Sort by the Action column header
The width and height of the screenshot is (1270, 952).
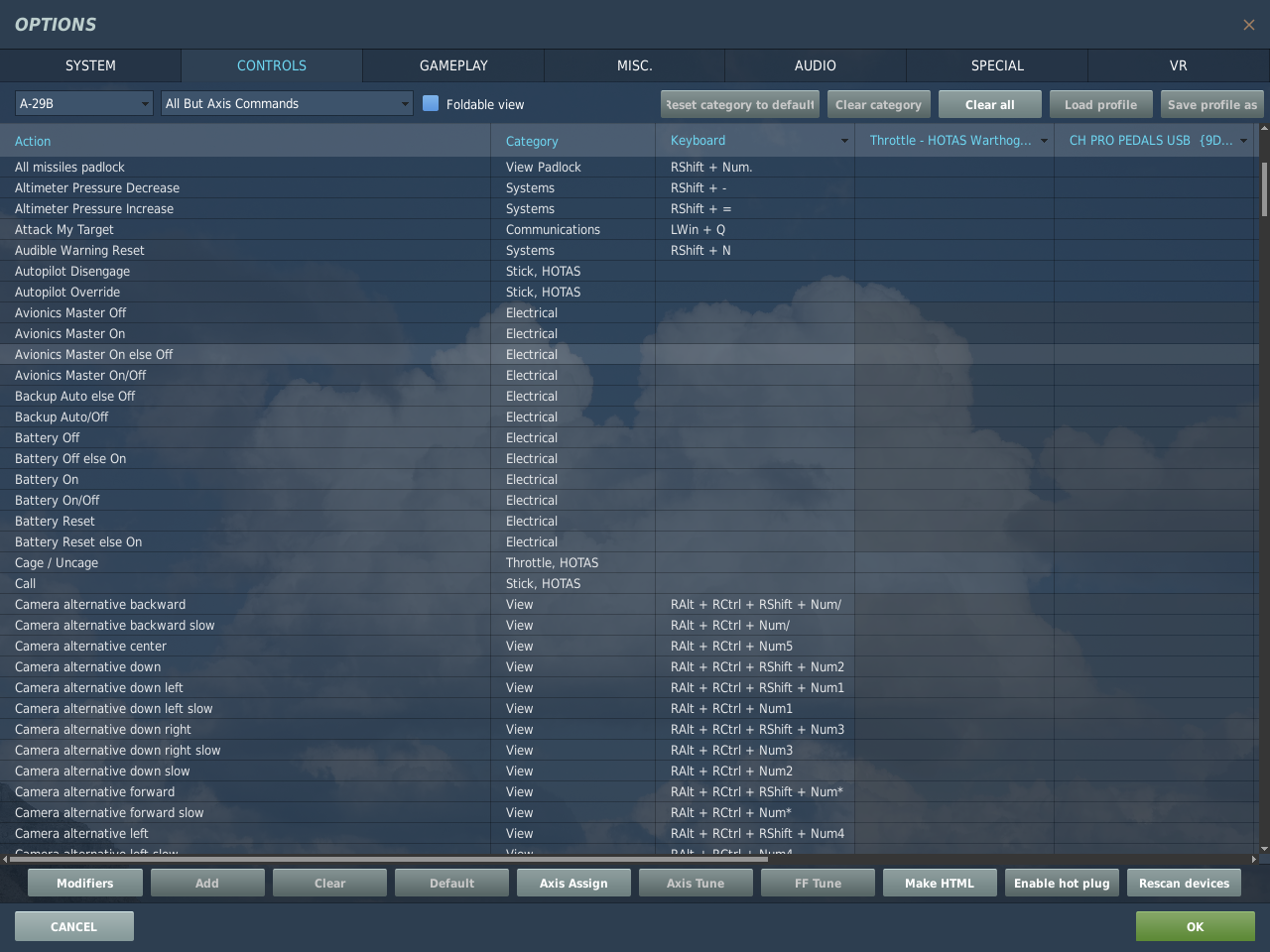click(245, 141)
